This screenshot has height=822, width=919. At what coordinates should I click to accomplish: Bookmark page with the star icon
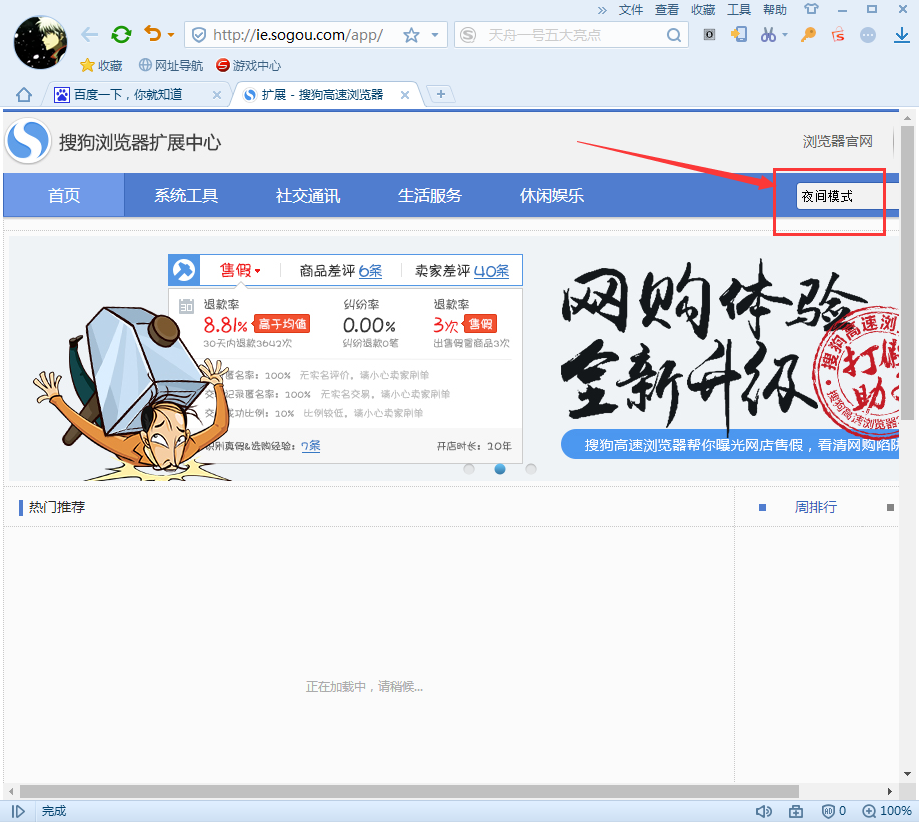pos(411,35)
